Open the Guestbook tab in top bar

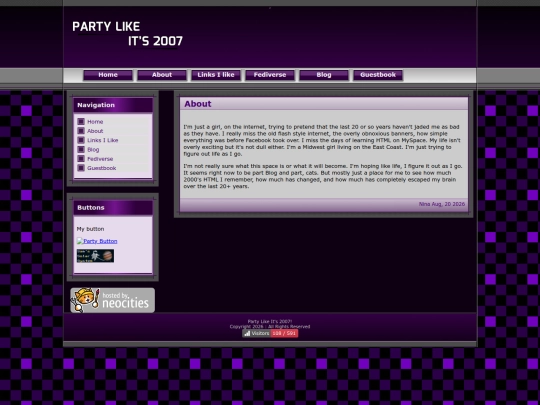pos(378,75)
